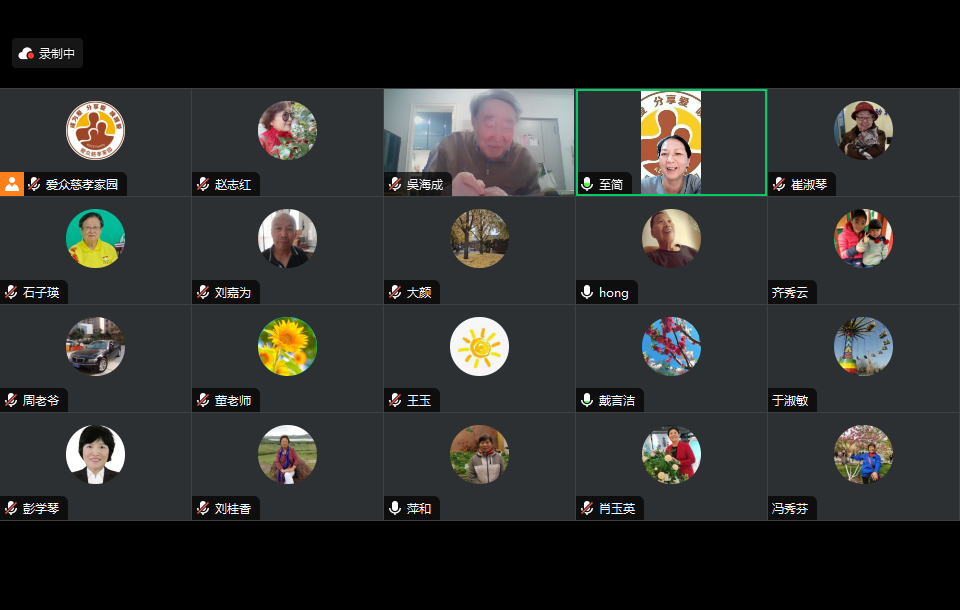
Task: Click the sun drawing avatar of 王玉
Action: click(479, 346)
